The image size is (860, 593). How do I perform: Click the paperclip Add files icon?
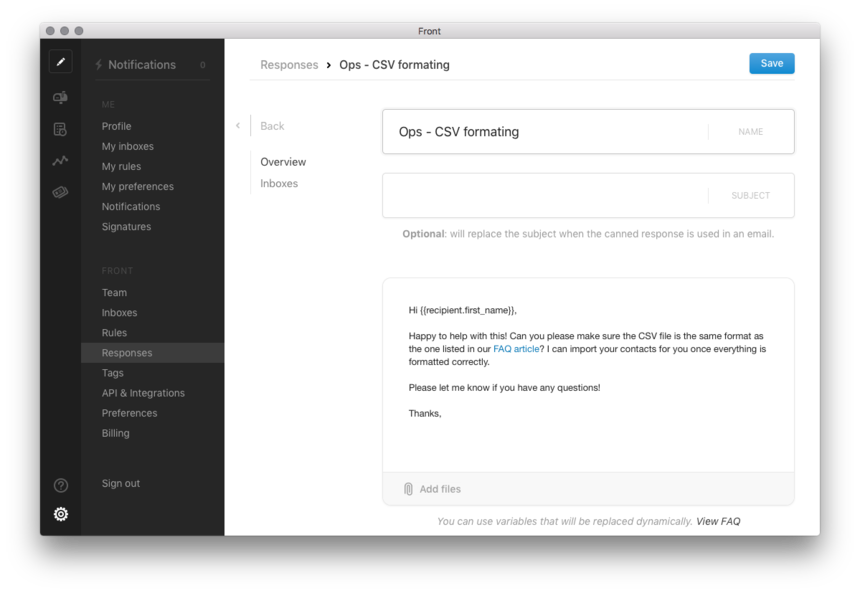click(408, 489)
